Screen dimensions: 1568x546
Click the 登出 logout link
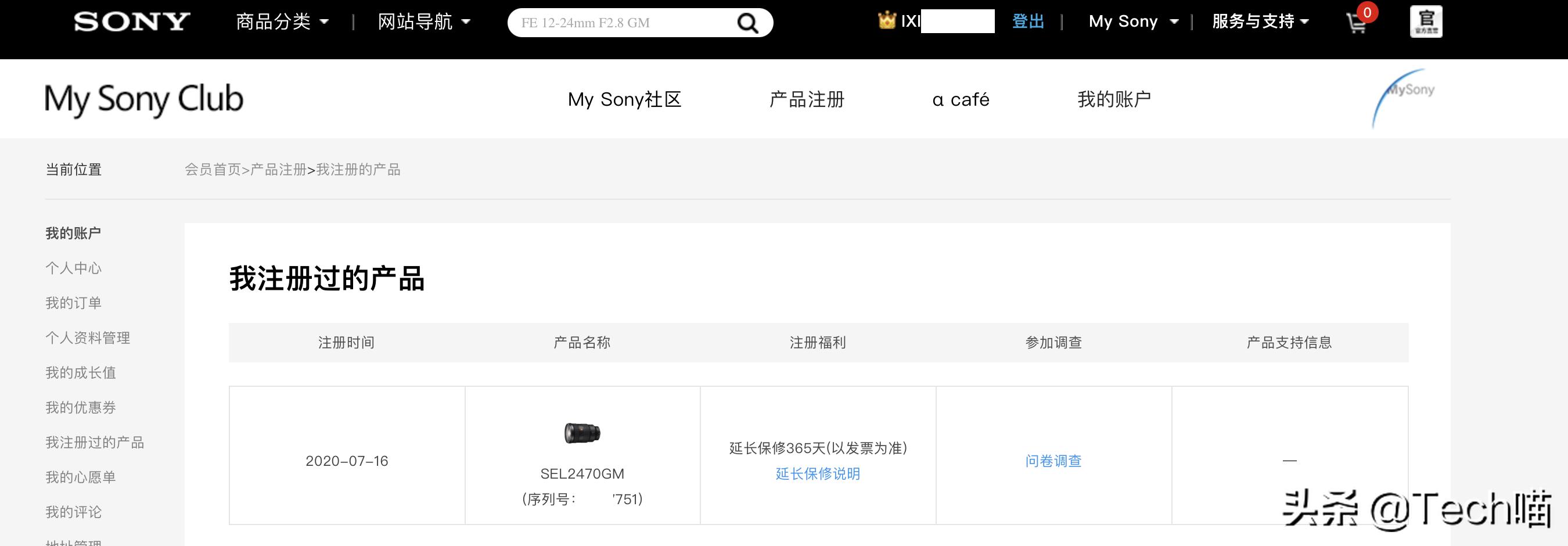[x=1027, y=21]
